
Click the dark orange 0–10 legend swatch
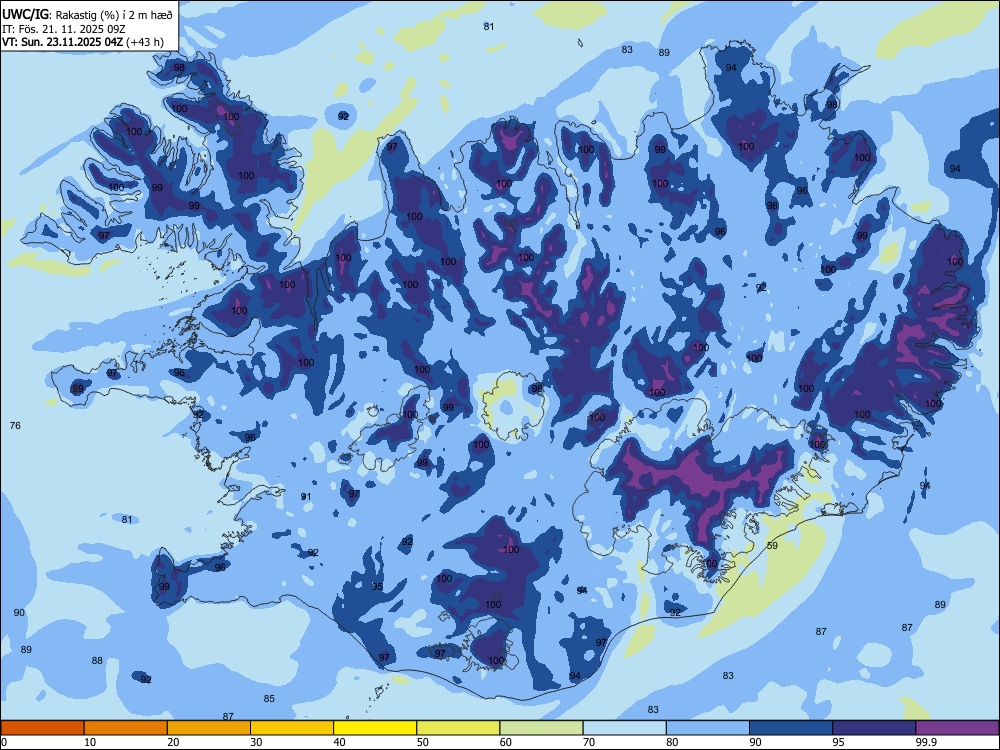coord(42,728)
